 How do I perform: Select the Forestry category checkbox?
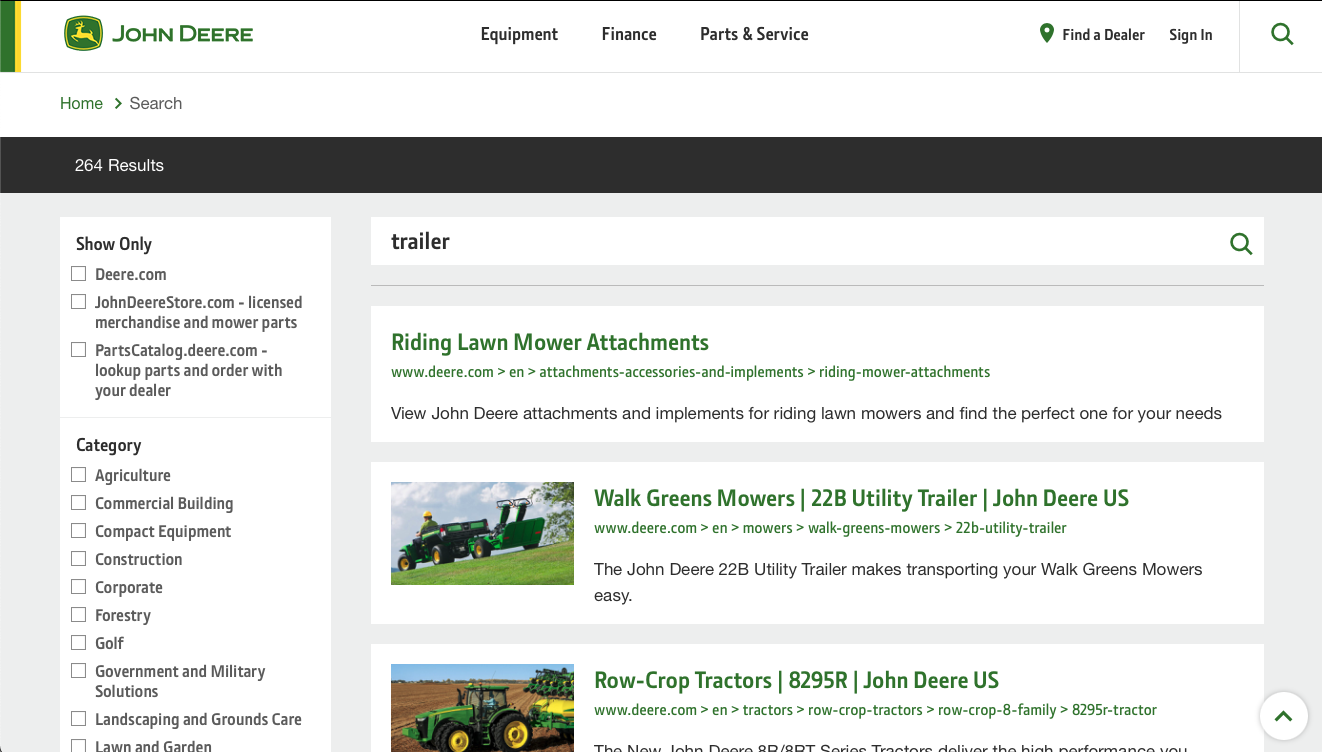(79, 615)
